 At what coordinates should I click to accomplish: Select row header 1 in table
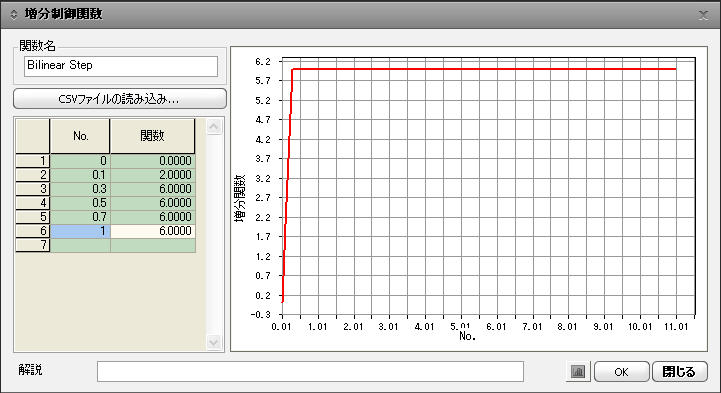coord(33,161)
